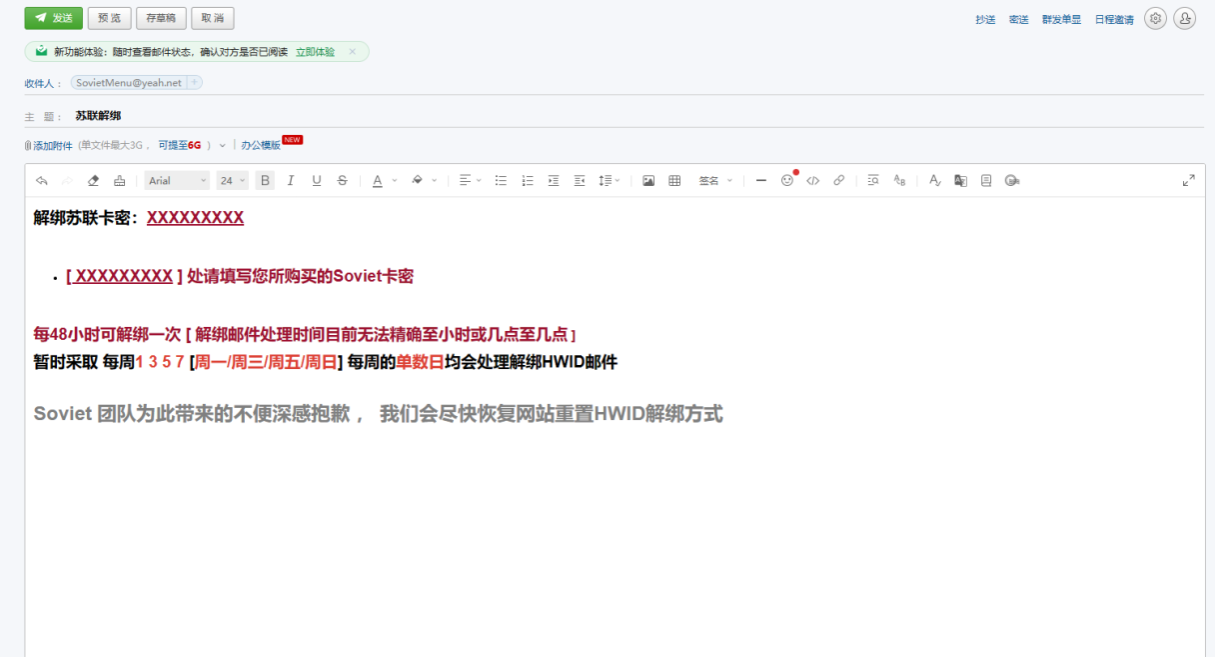The height and width of the screenshot is (657, 1215).
Task: Open the font size 24 dropdown
Action: [232, 181]
